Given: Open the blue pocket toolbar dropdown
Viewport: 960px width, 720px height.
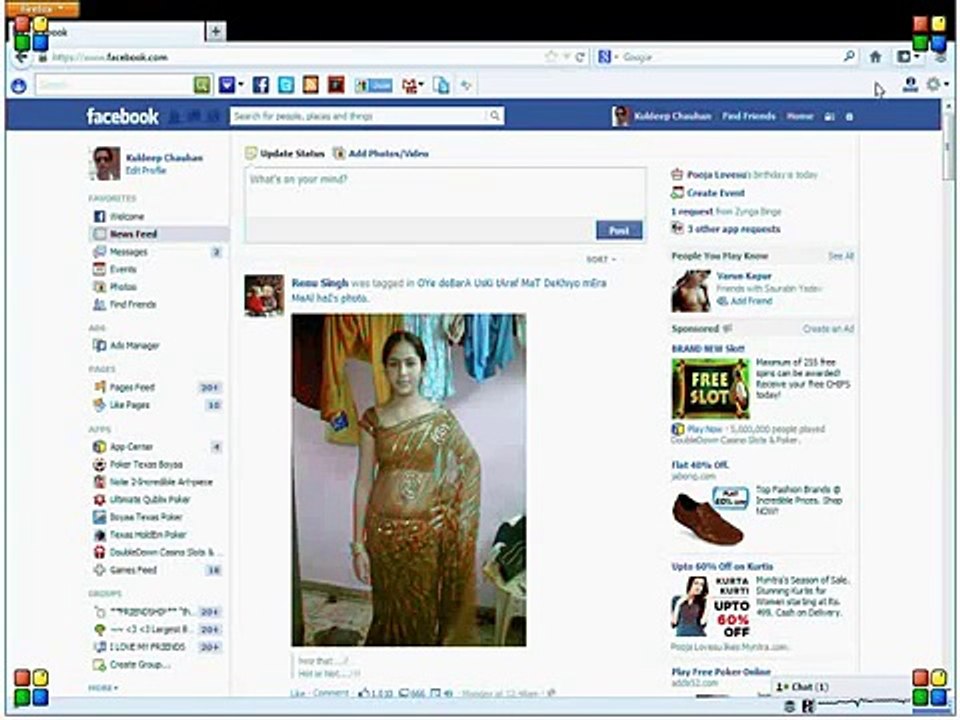Looking at the screenshot, I should (x=231, y=85).
